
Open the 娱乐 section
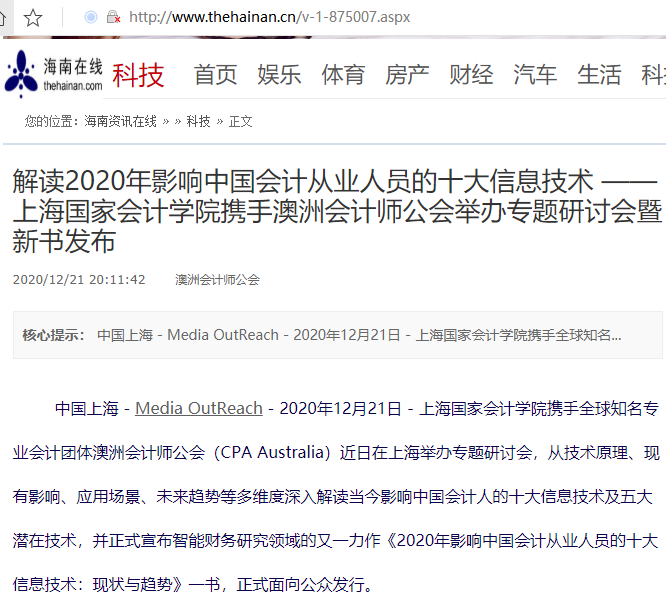[x=279, y=75]
